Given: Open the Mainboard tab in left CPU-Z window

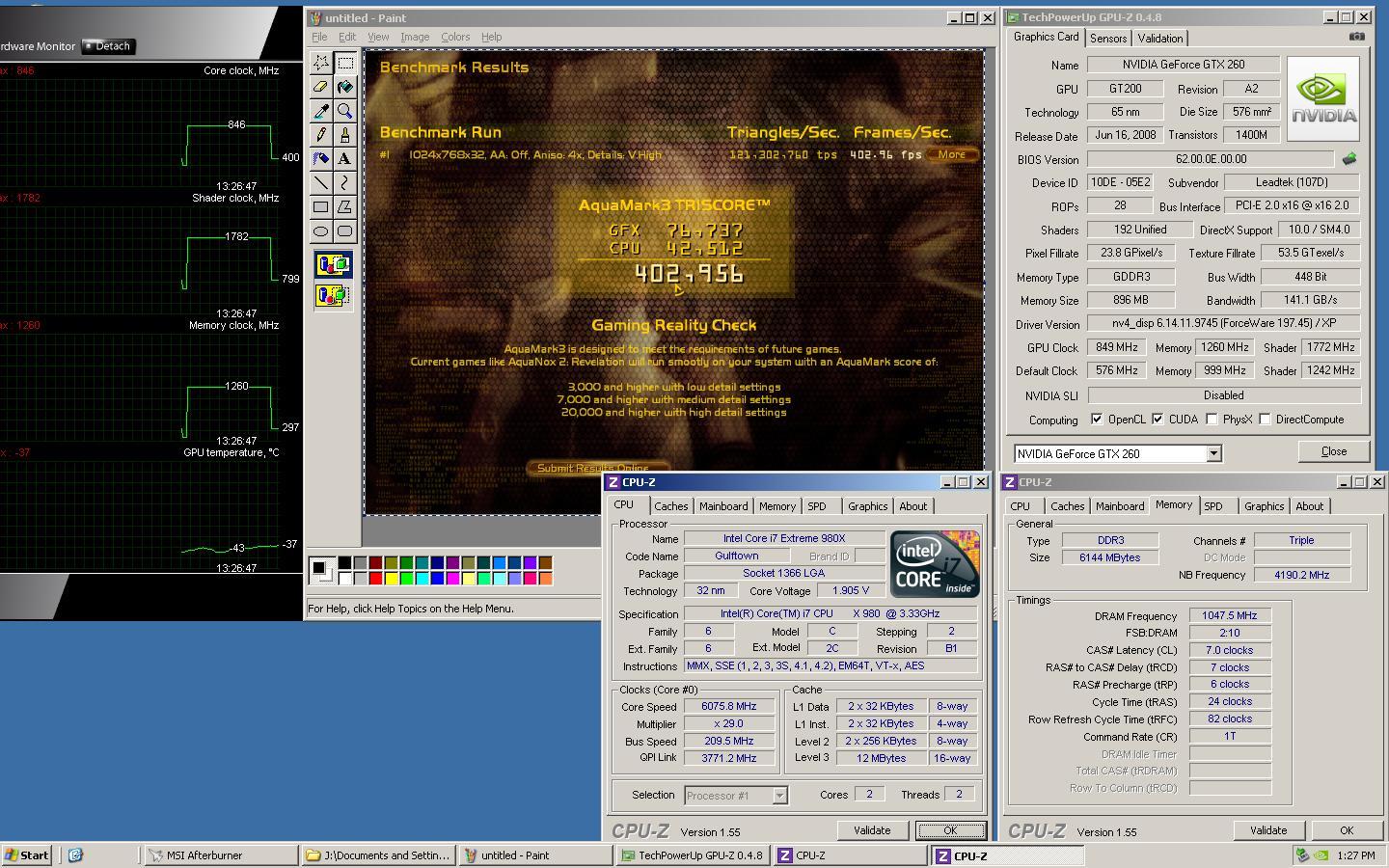Looking at the screenshot, I should click(723, 506).
